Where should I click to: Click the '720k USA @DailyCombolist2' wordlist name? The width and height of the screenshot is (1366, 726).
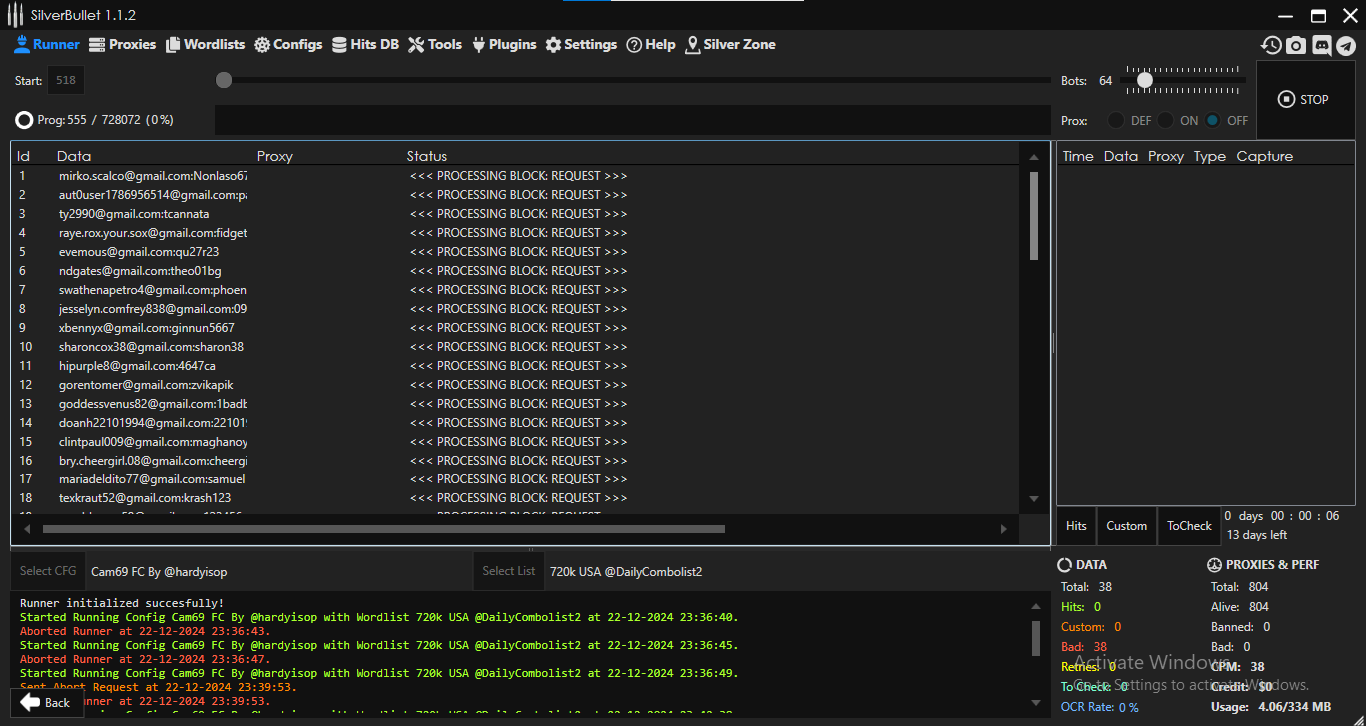pyautogui.click(x=626, y=572)
